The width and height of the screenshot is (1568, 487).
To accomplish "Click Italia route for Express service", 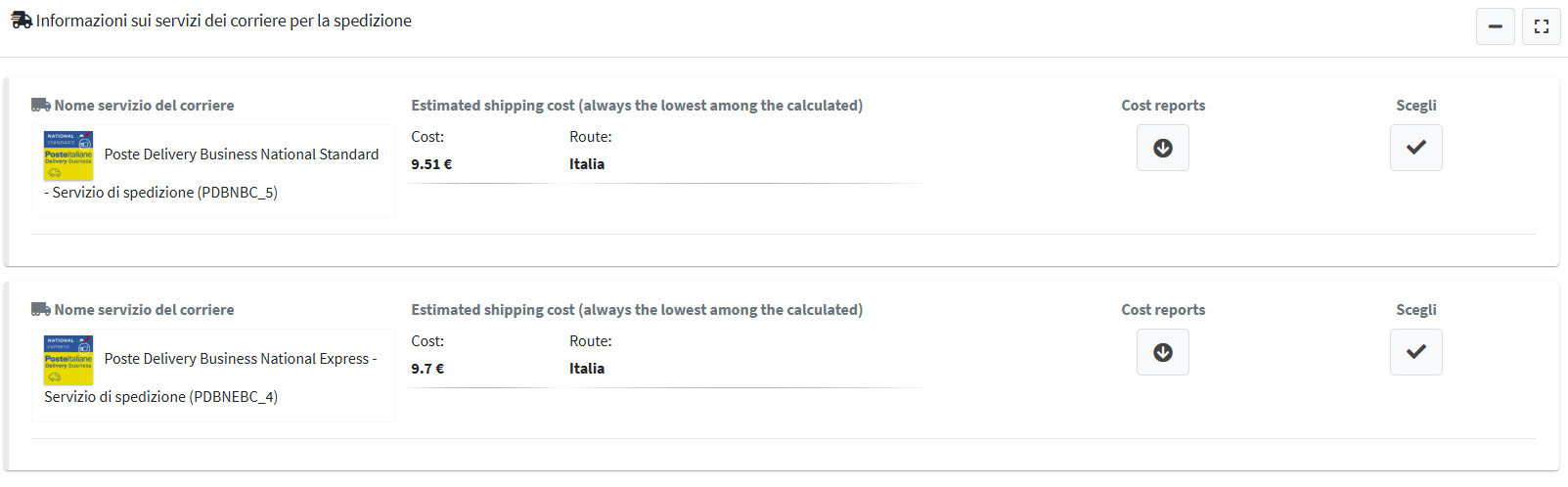I will (x=587, y=369).
